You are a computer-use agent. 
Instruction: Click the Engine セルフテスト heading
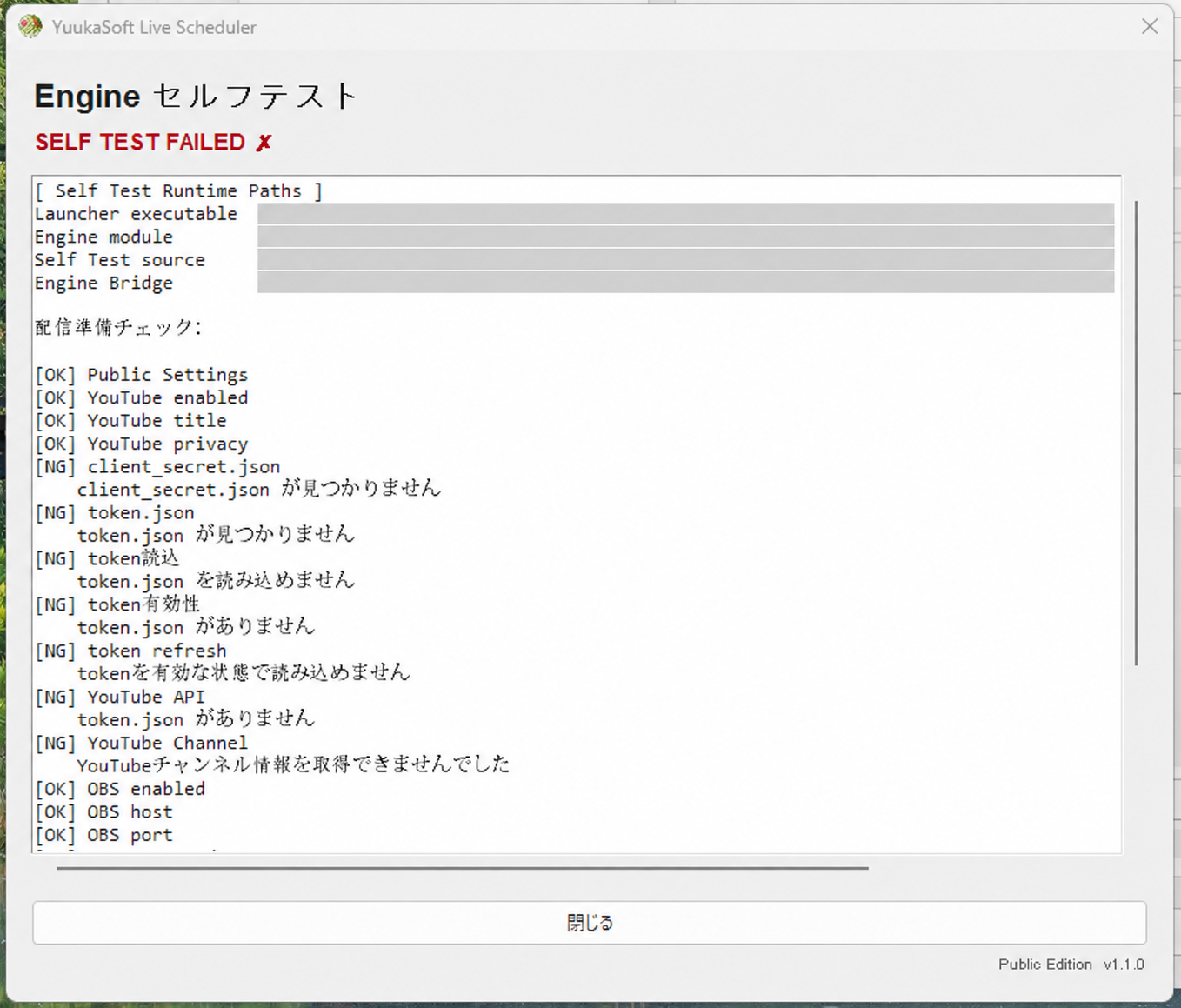[x=196, y=96]
